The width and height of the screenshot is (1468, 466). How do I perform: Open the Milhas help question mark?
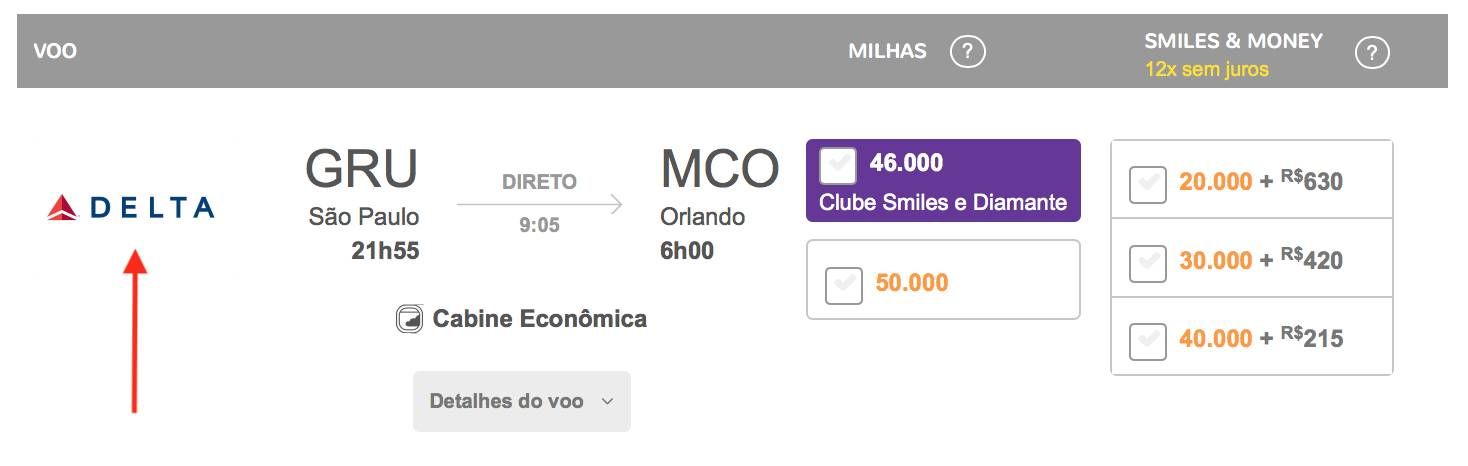click(967, 52)
